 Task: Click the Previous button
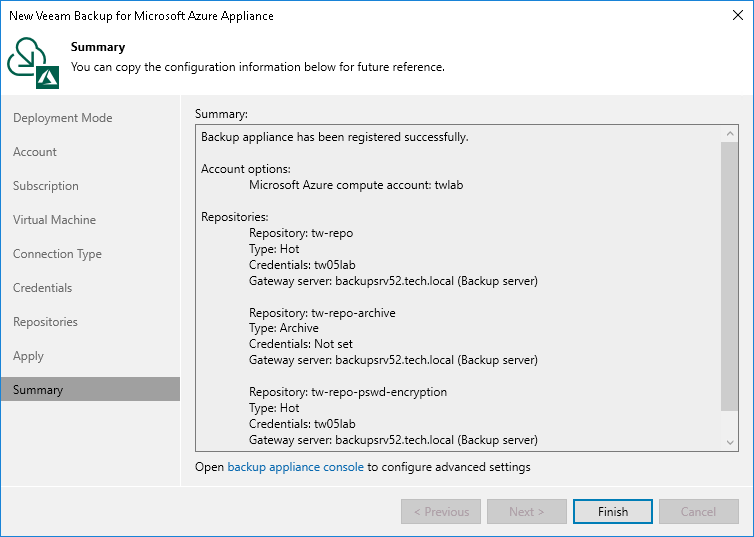pyautogui.click(x=440, y=512)
